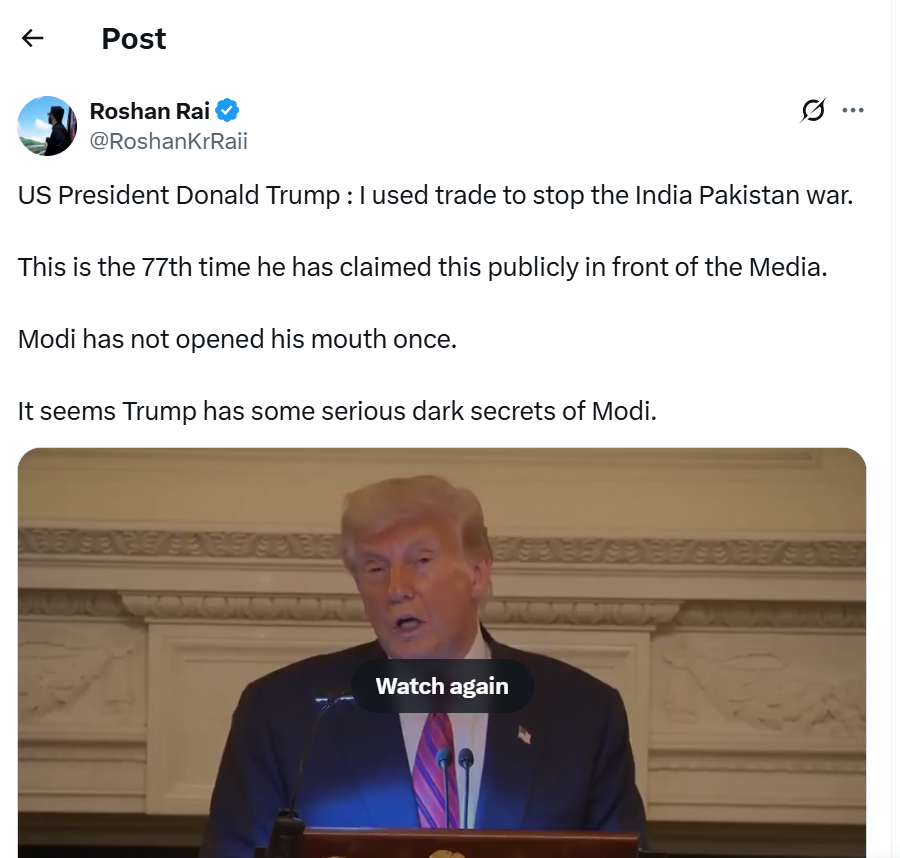Click the flag lapel pin in video

[525, 734]
